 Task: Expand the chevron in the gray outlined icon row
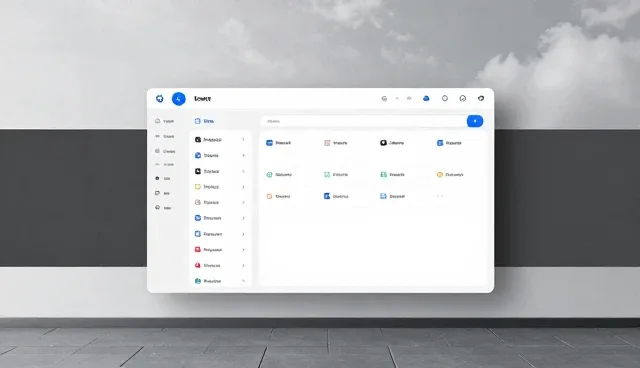(x=243, y=202)
